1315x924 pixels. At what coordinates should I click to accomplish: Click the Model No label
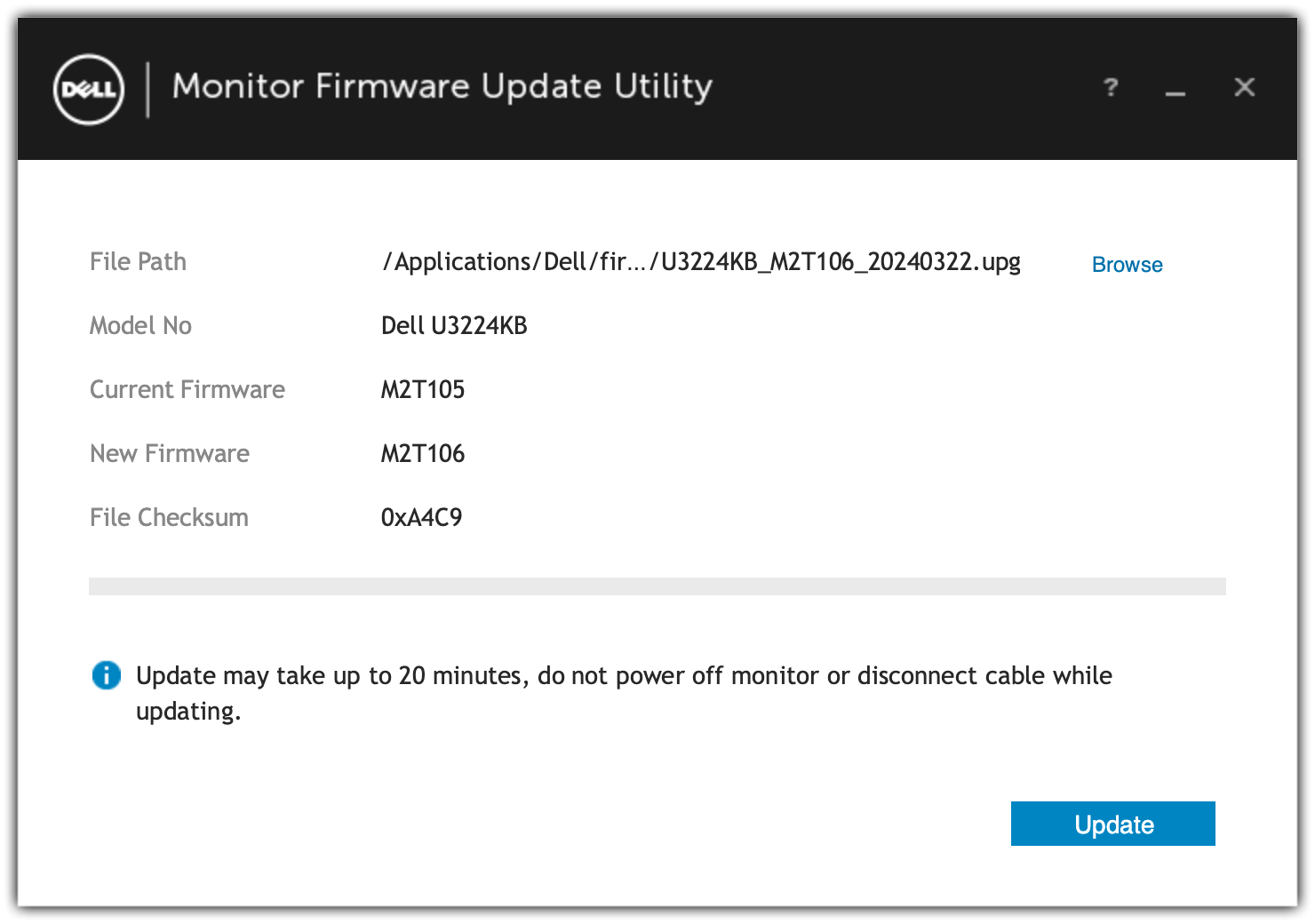[140, 326]
